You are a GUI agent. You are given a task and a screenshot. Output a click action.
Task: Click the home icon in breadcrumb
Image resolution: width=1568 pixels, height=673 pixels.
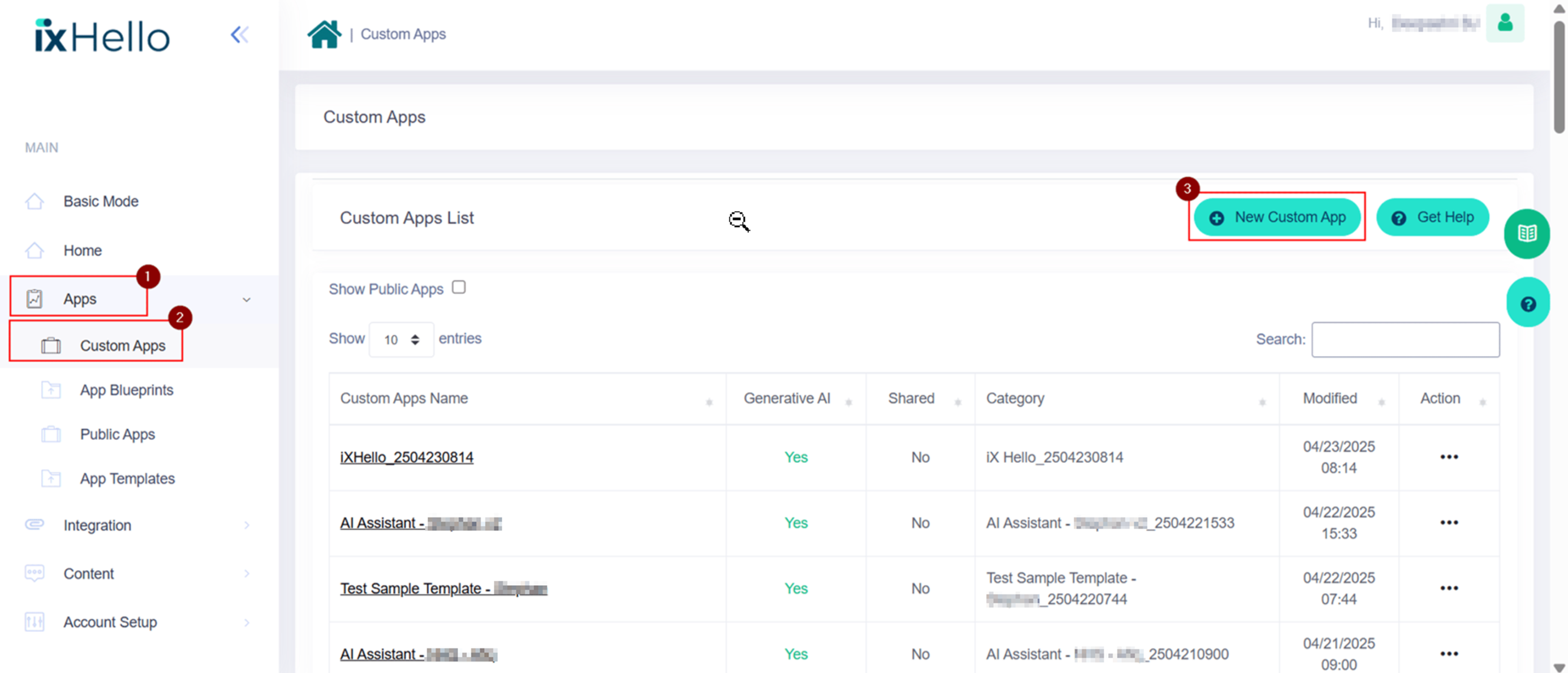(324, 34)
